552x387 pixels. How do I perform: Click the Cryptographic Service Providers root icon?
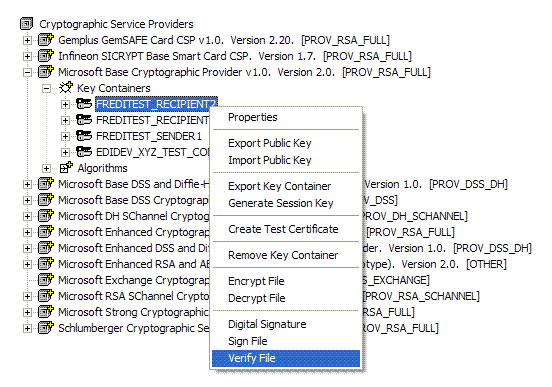point(27,24)
